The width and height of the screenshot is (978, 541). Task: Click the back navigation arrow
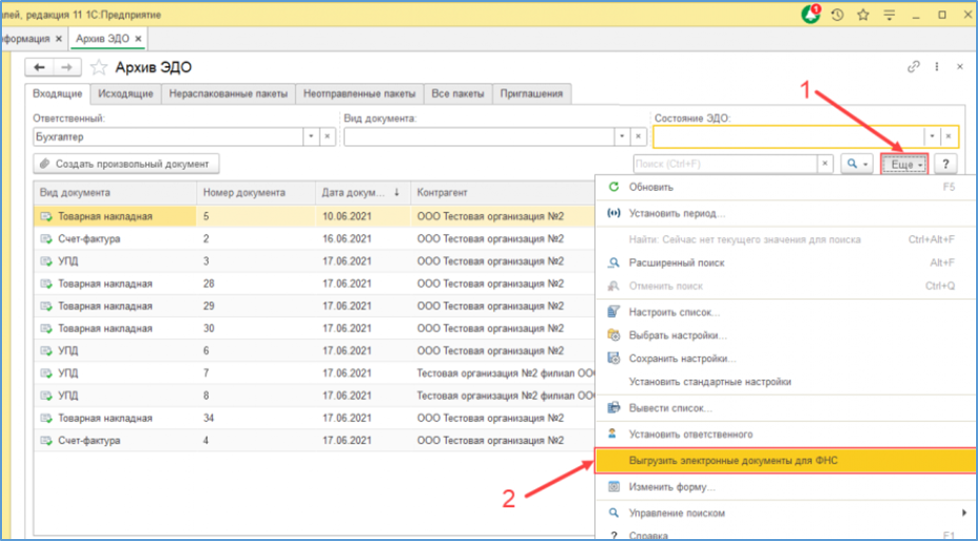pyautogui.click(x=39, y=67)
